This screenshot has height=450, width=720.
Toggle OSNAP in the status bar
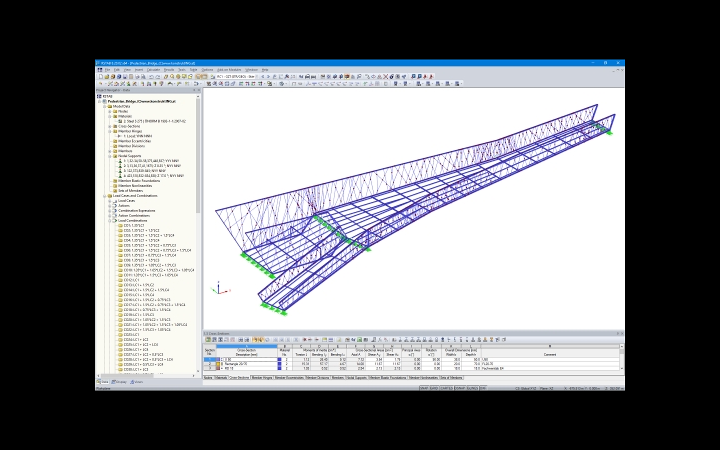pos(459,388)
